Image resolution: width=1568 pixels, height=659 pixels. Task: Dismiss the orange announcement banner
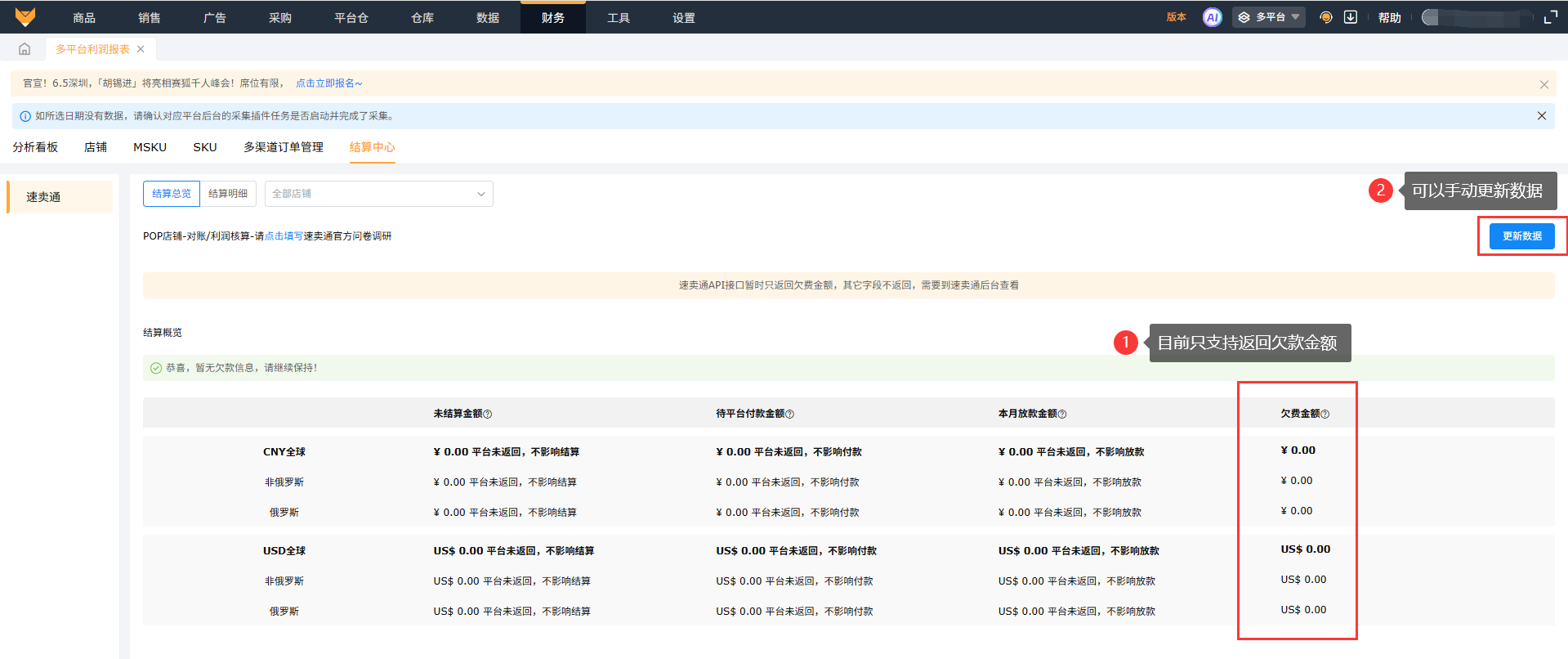1543,84
